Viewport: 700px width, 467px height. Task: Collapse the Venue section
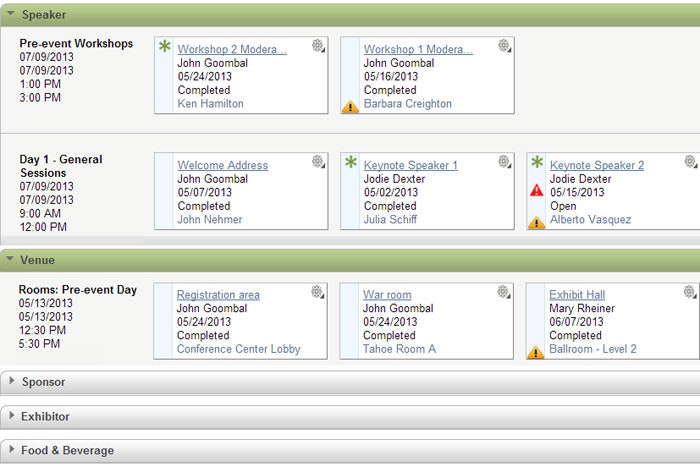(x=9, y=260)
